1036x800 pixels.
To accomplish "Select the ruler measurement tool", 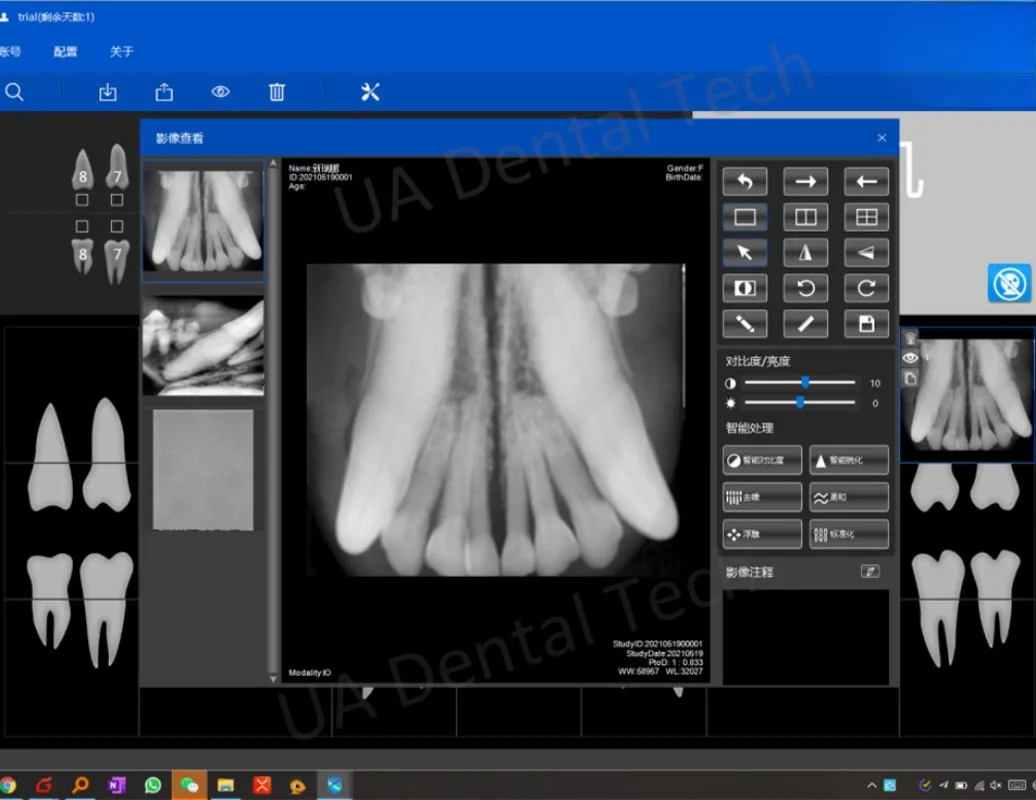I will (x=745, y=324).
